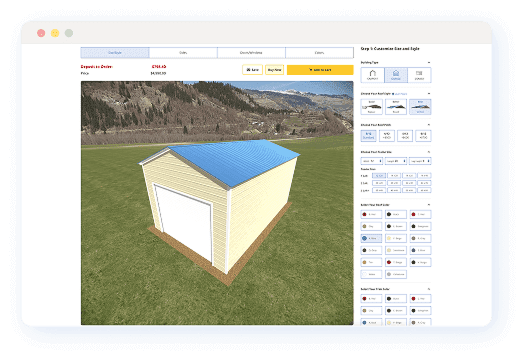This screenshot has height=360, width=525.
Task: Pick Pewter Gray roof color
Action: point(420,238)
